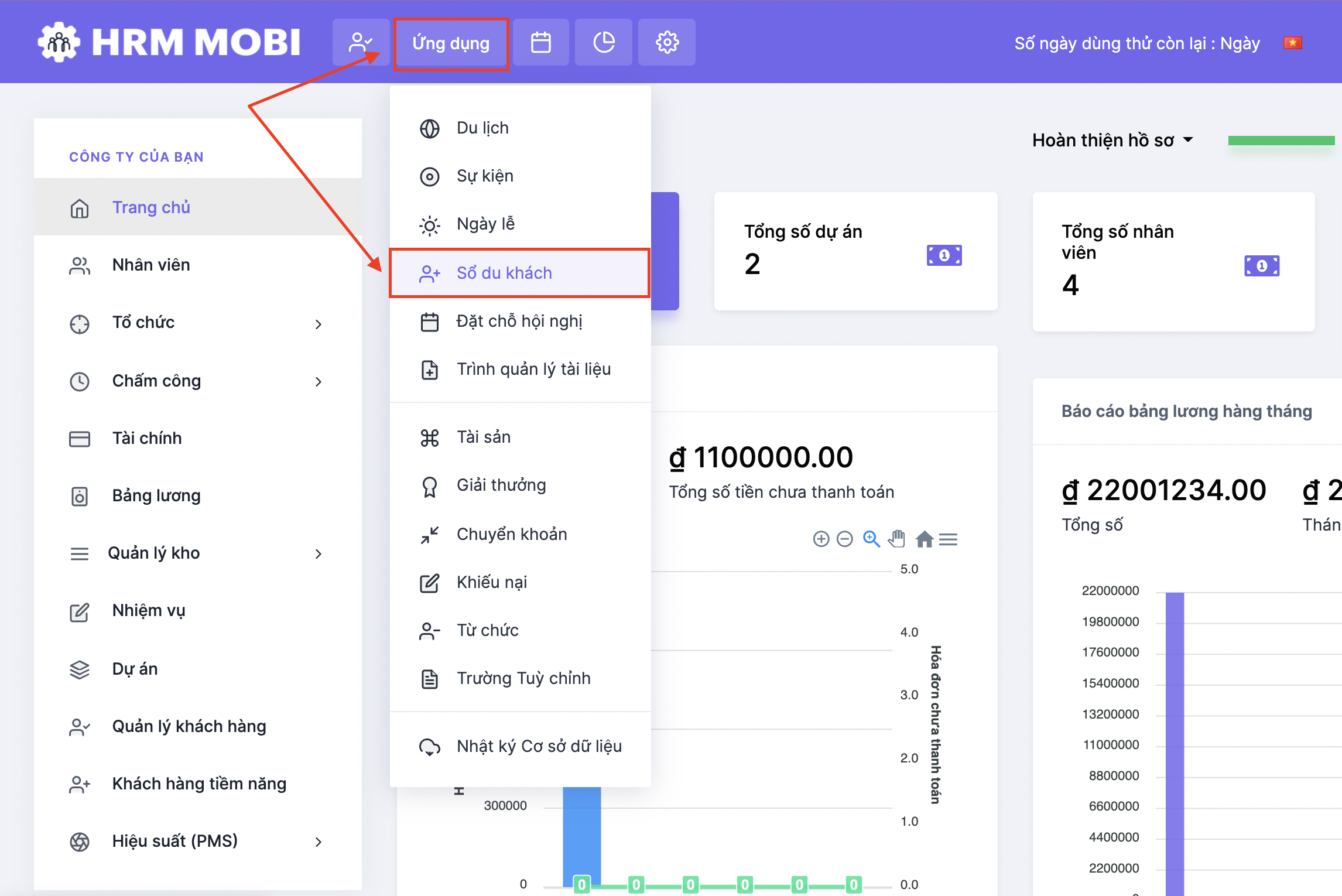This screenshot has width=1342, height=896.
Task: Select Sự kiện from the dropdown menu
Action: coord(520,176)
